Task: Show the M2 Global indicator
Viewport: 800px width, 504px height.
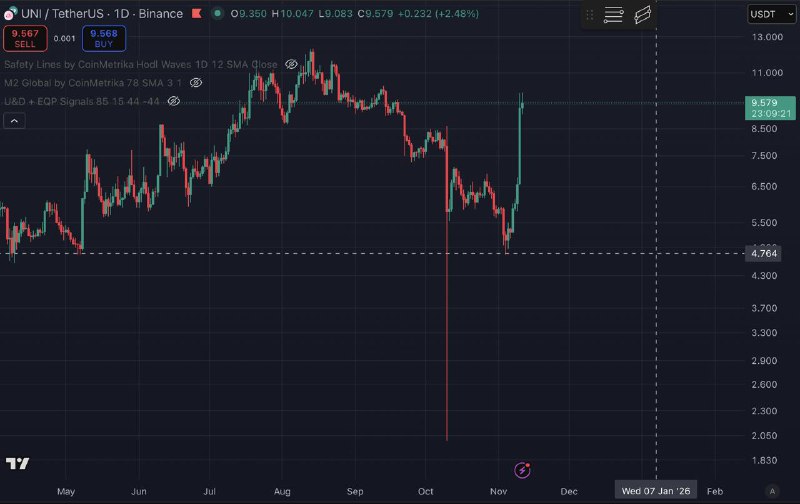Action: click(x=196, y=82)
